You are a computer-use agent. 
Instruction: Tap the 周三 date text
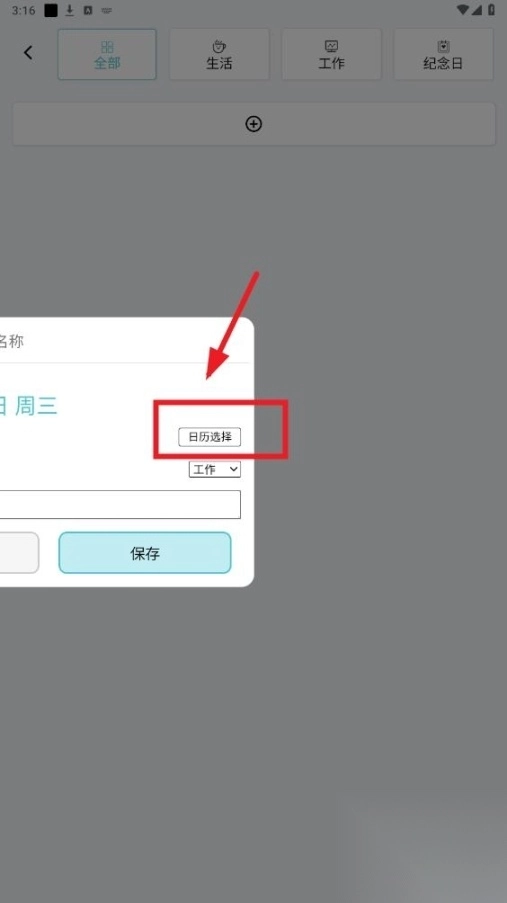(36, 407)
